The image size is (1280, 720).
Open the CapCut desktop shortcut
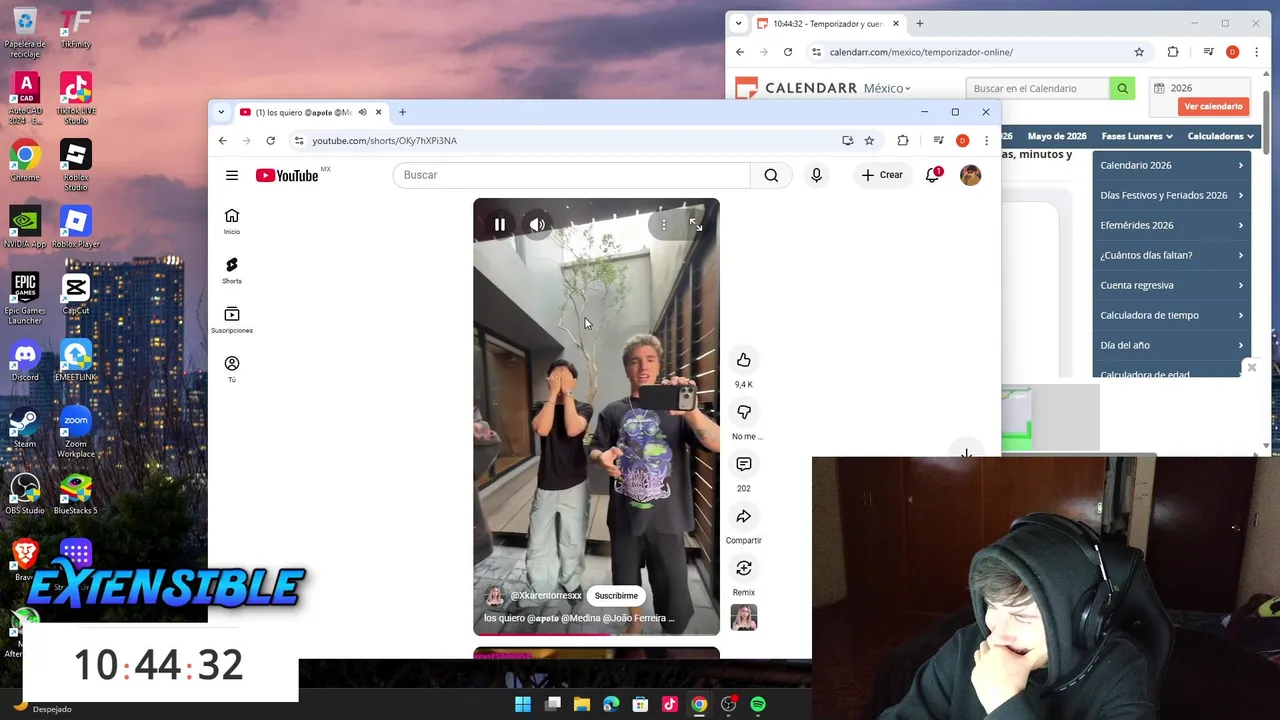click(76, 294)
